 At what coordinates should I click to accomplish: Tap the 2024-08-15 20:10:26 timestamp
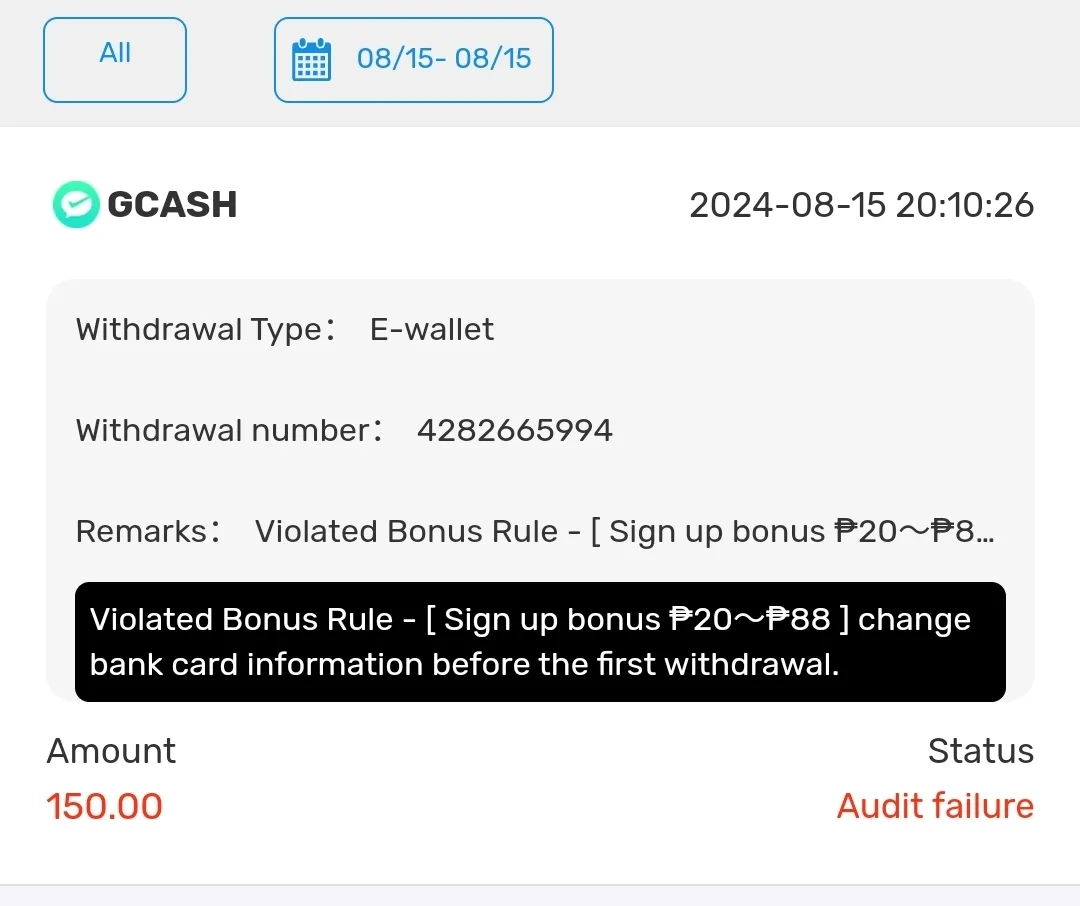pos(861,205)
